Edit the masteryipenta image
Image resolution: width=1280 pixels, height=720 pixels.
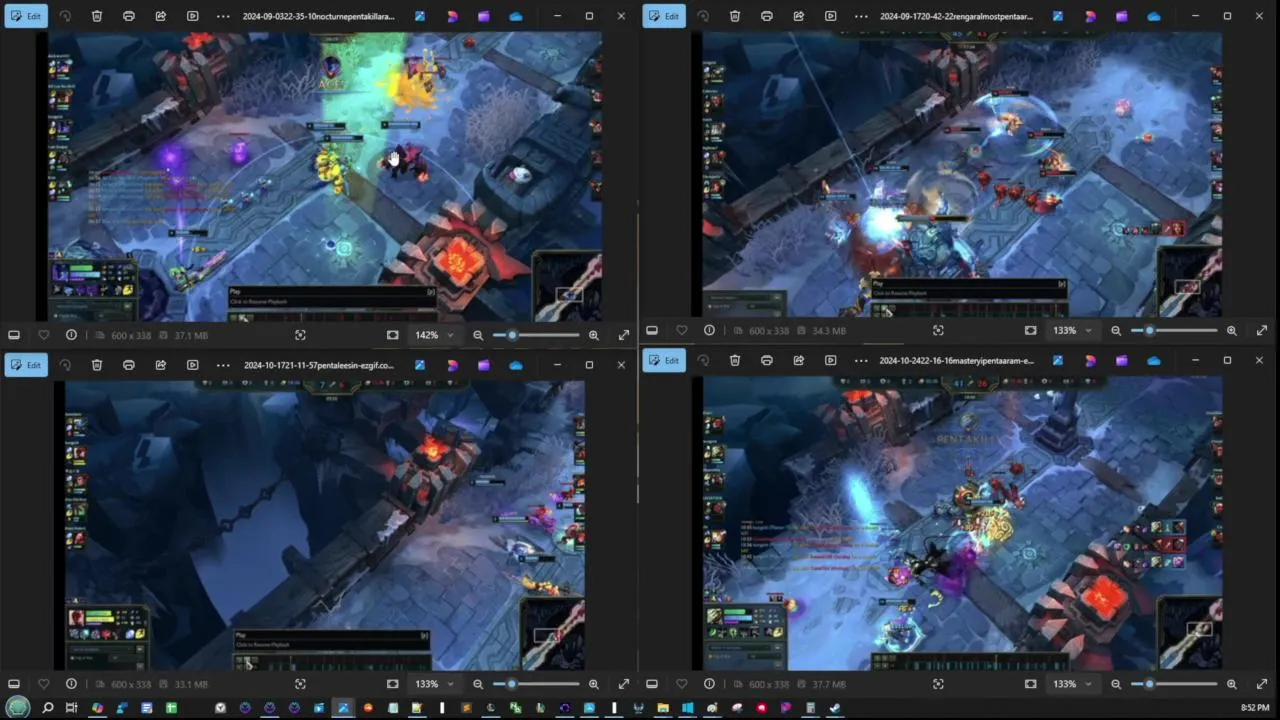(x=664, y=360)
